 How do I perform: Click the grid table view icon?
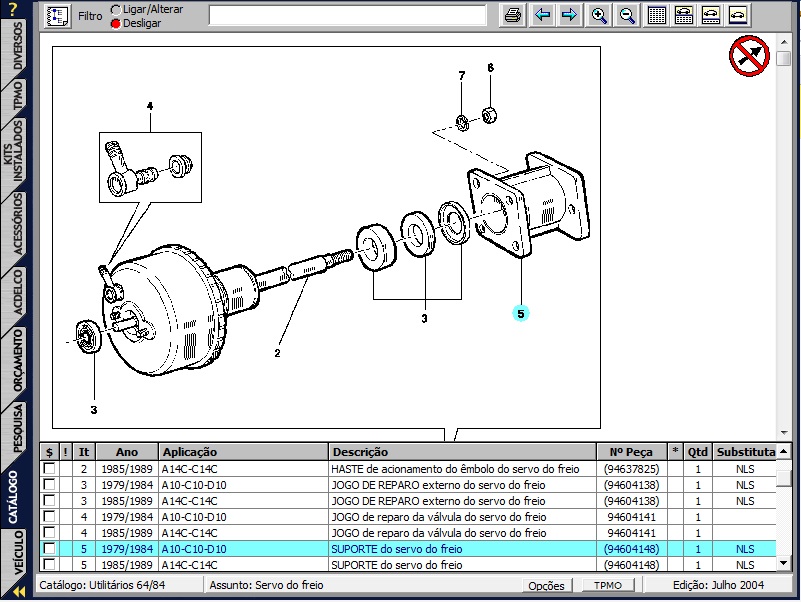tap(657, 15)
